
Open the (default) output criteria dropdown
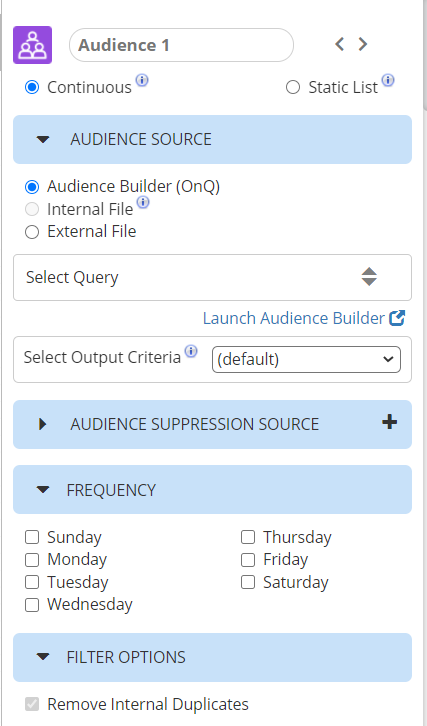click(306, 359)
